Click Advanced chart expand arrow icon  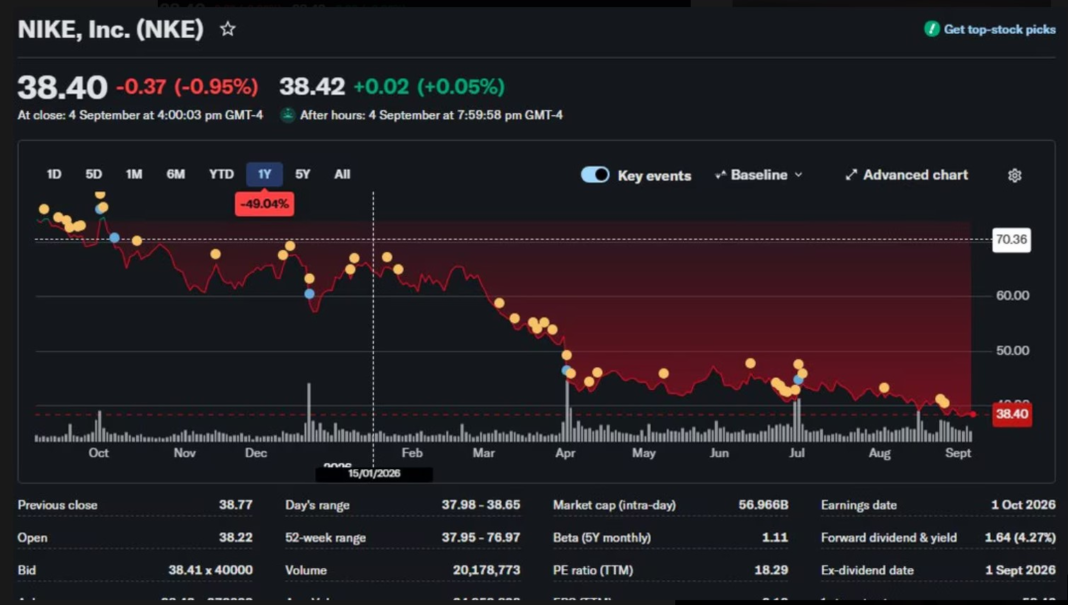(x=851, y=175)
